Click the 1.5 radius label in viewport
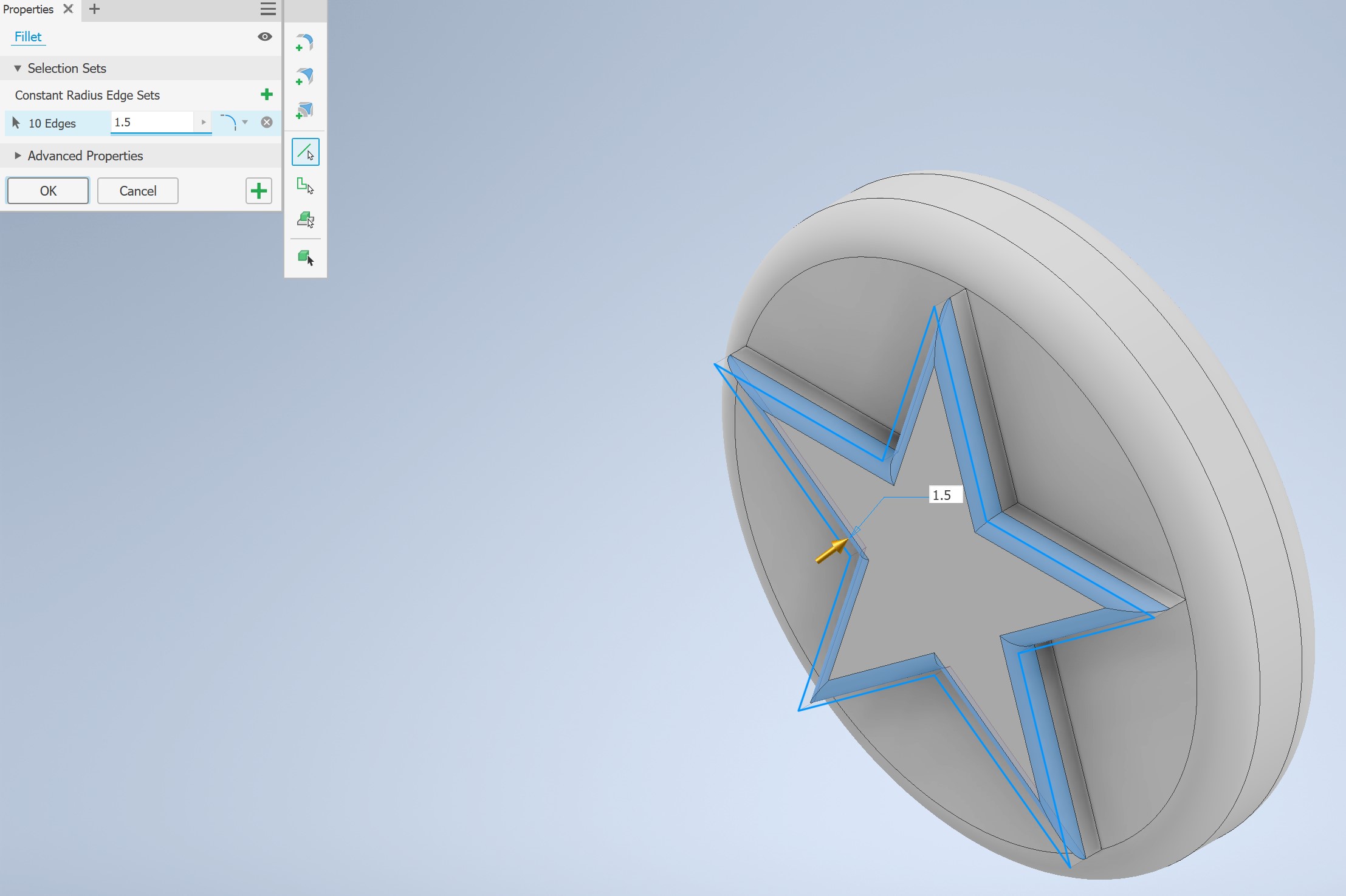Viewport: 1346px width, 896px height. click(946, 495)
